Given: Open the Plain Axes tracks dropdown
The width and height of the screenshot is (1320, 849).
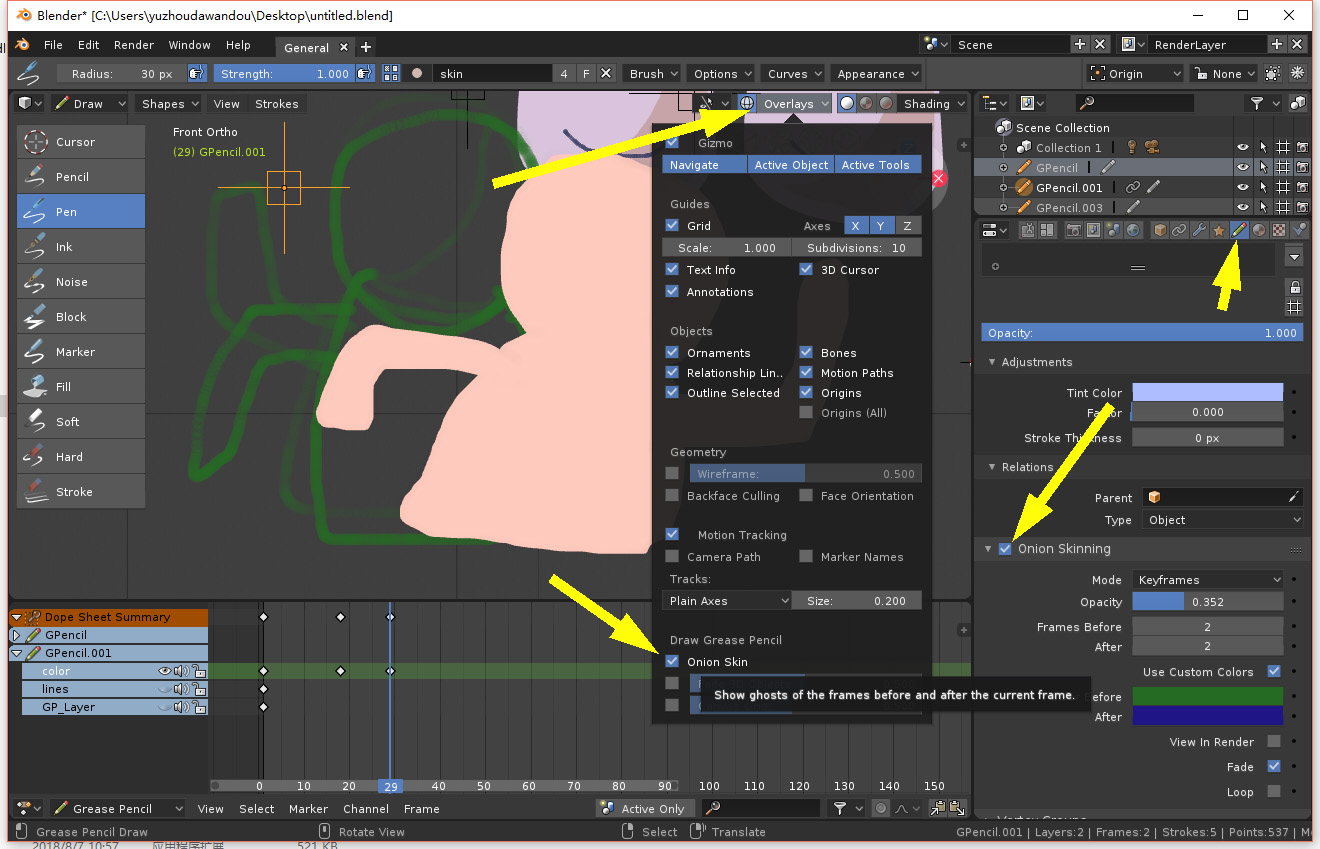Looking at the screenshot, I should click(x=727, y=601).
